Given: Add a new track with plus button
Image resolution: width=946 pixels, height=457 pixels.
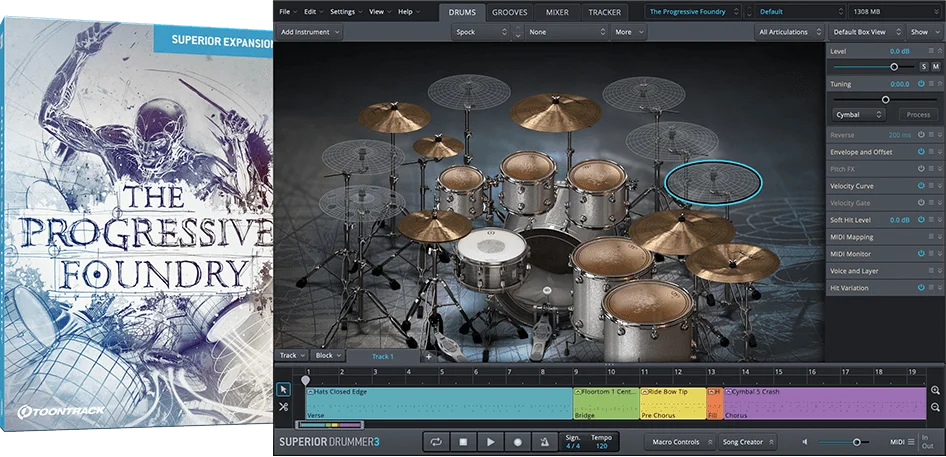Looking at the screenshot, I should coord(428,356).
